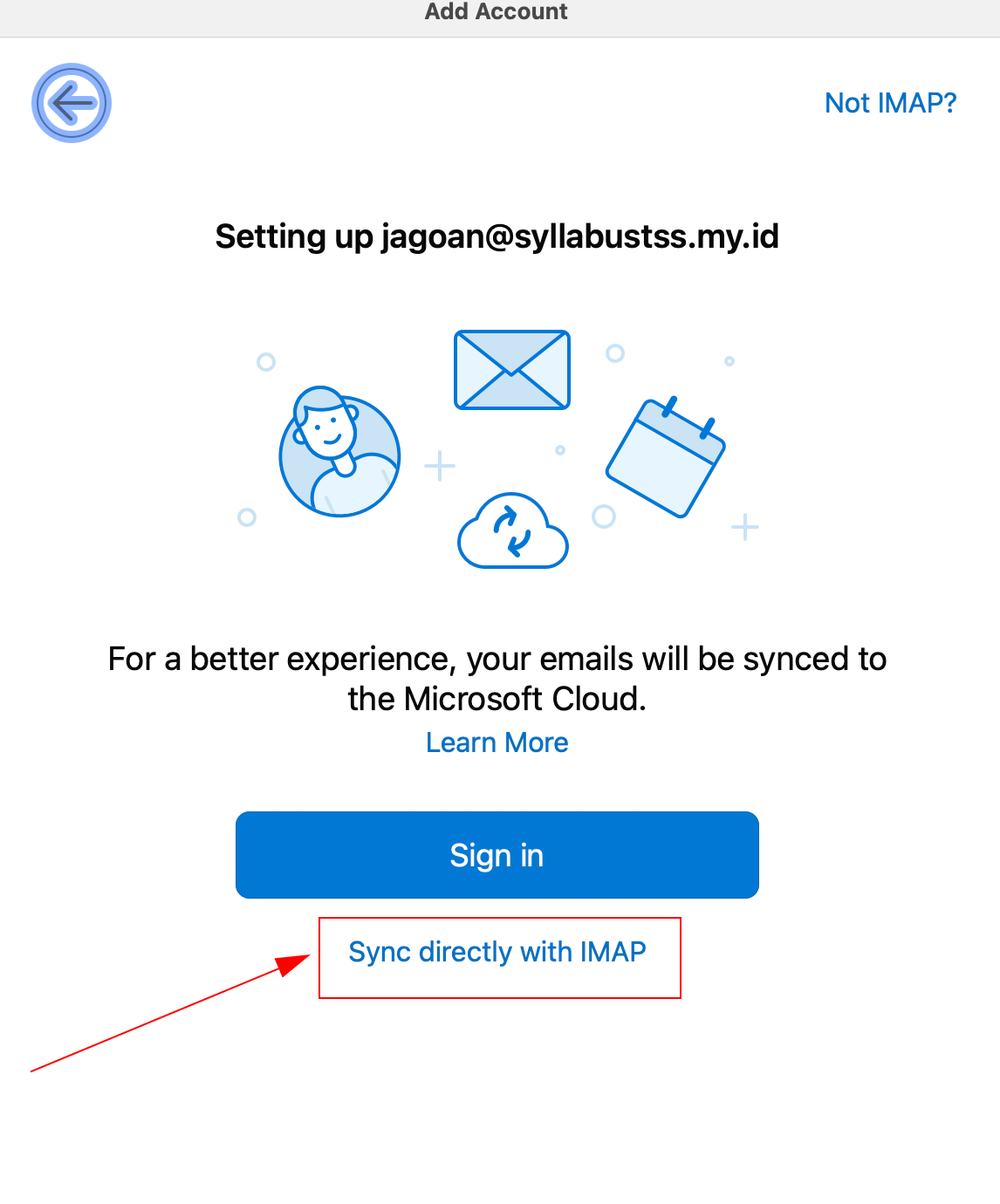Click the Add Account window title

496,11
